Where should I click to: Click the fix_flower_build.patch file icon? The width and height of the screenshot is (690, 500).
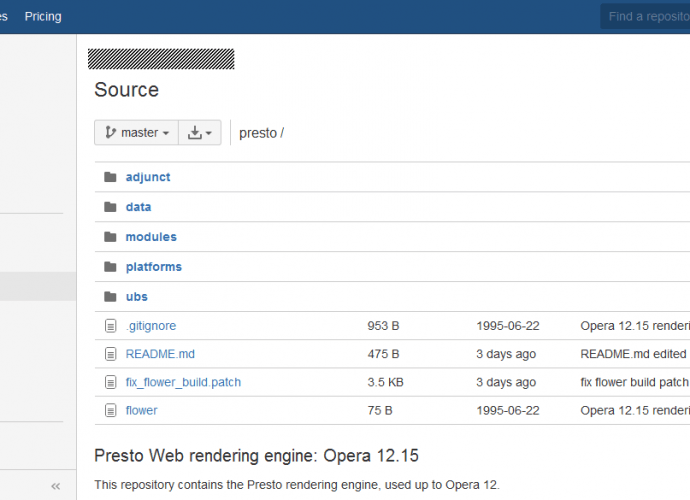tap(110, 382)
